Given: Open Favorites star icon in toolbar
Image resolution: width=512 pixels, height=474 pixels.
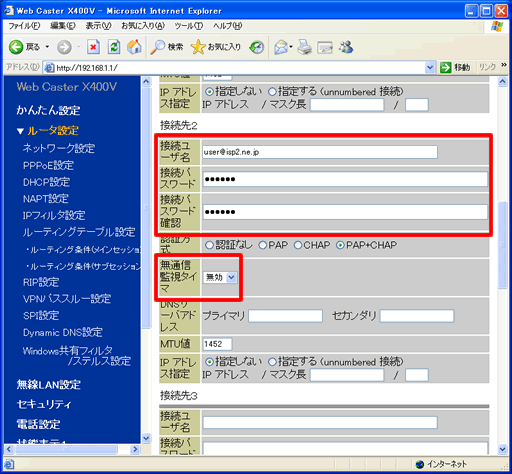Looking at the screenshot, I should pyautogui.click(x=198, y=47).
